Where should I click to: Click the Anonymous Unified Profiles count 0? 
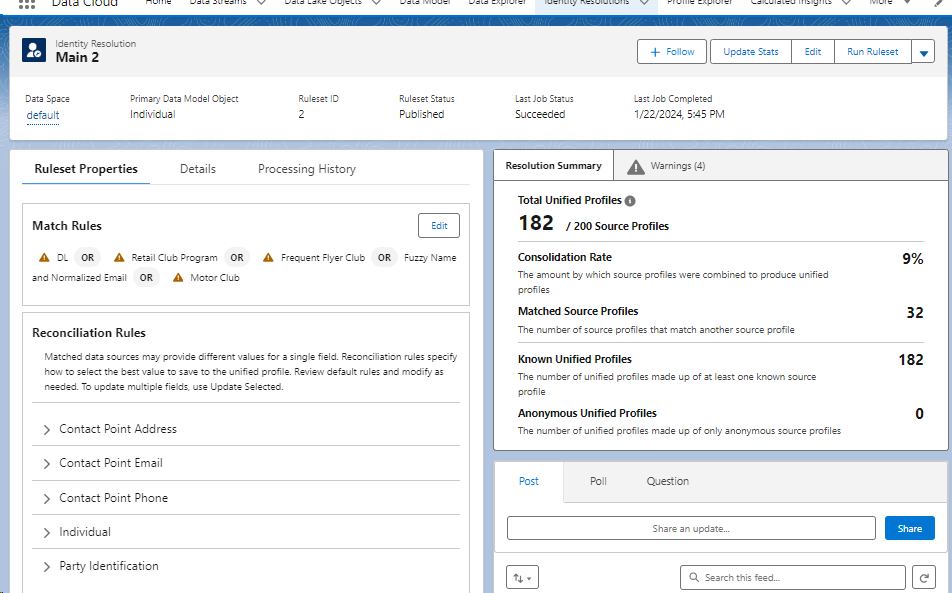pyautogui.click(x=919, y=414)
